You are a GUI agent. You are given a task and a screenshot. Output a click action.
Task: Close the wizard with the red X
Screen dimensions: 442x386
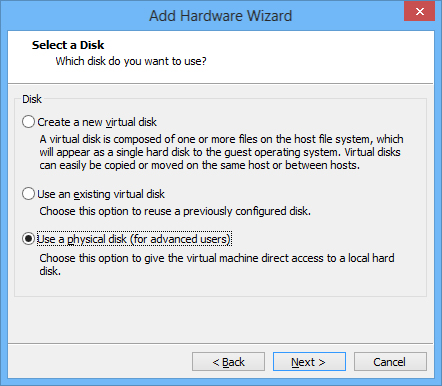[x=419, y=12]
